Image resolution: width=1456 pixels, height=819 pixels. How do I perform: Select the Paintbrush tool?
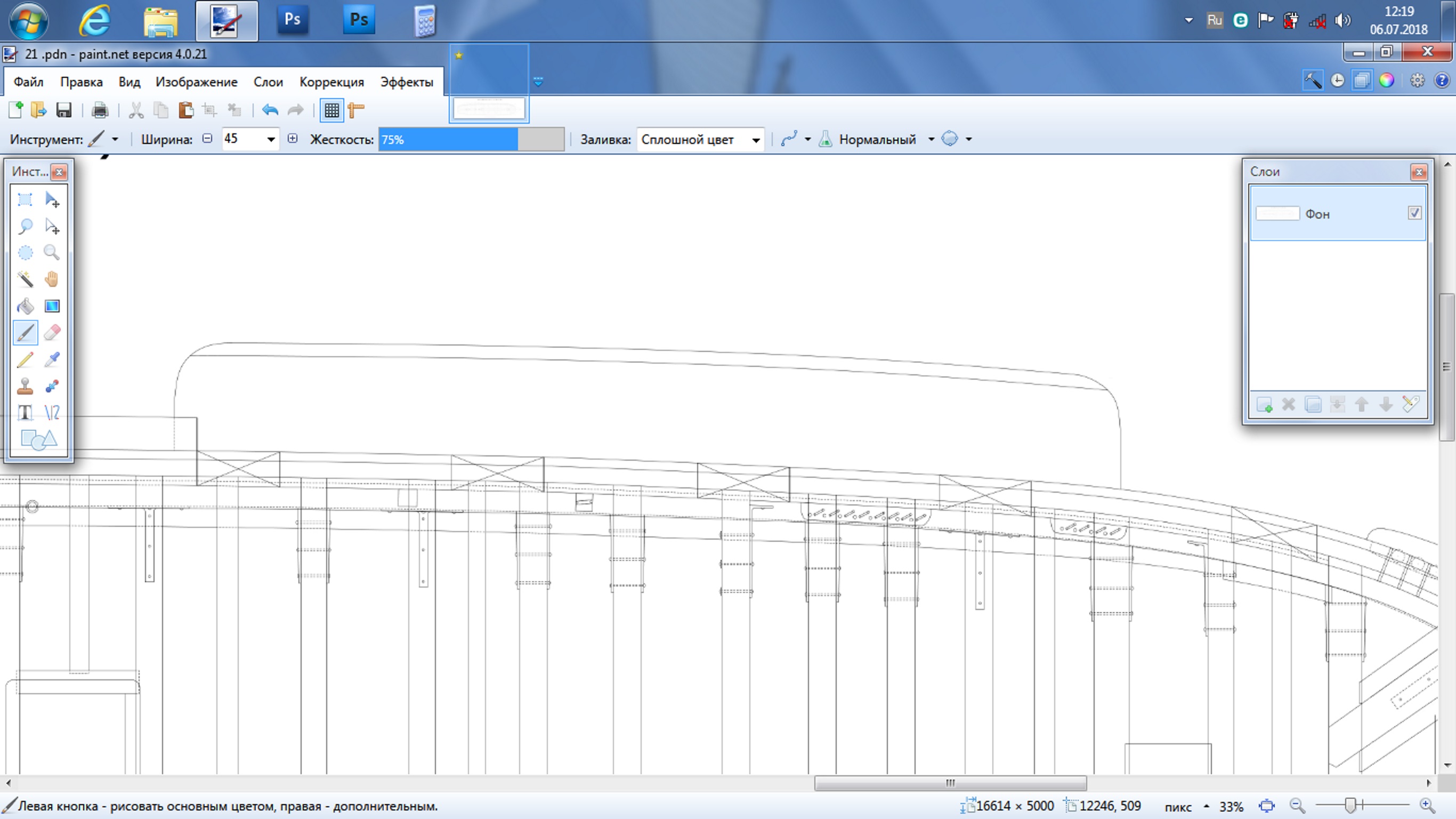25,333
